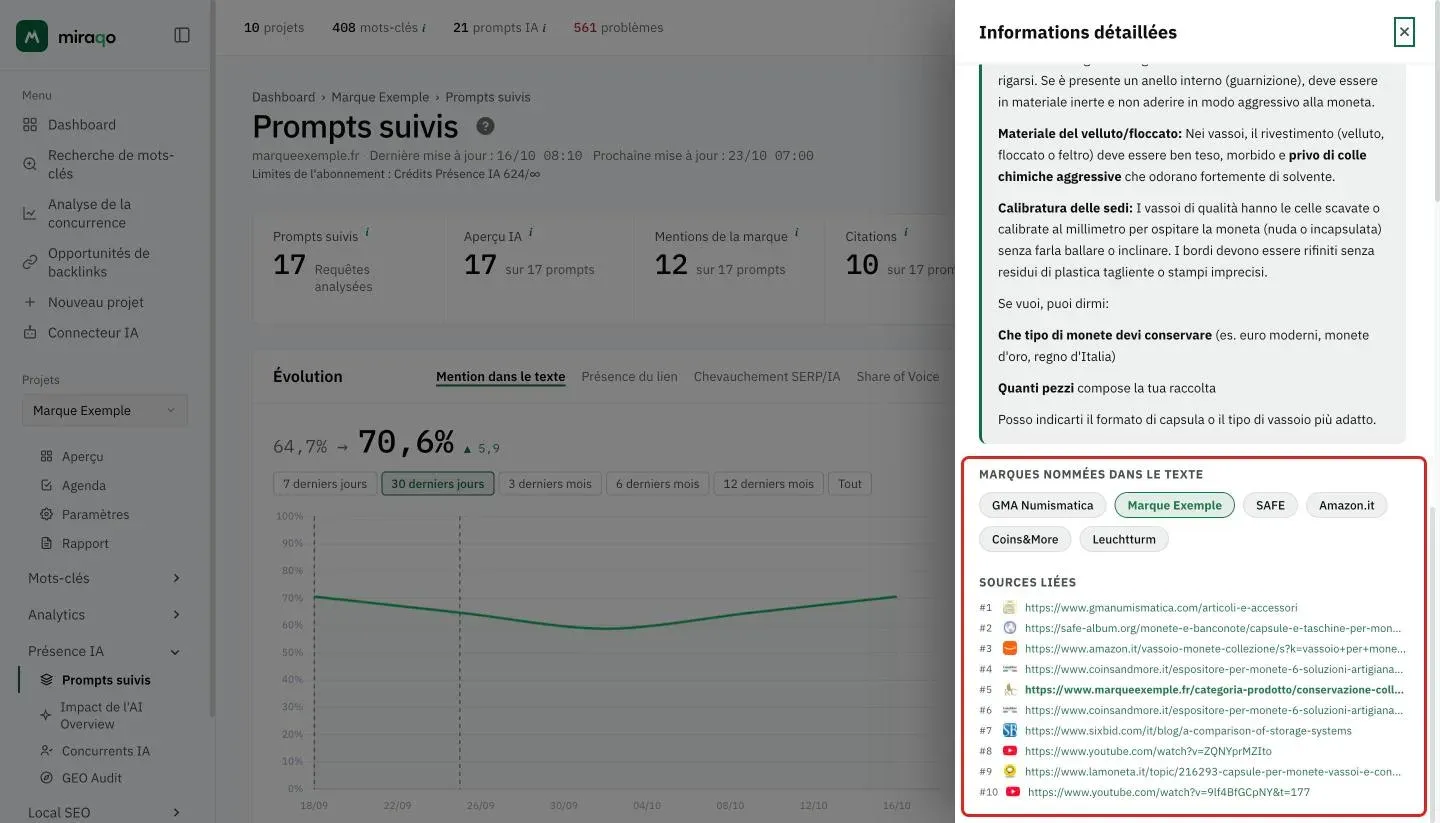Select the Tout time range
This screenshot has height=823, width=1440.
[850, 484]
